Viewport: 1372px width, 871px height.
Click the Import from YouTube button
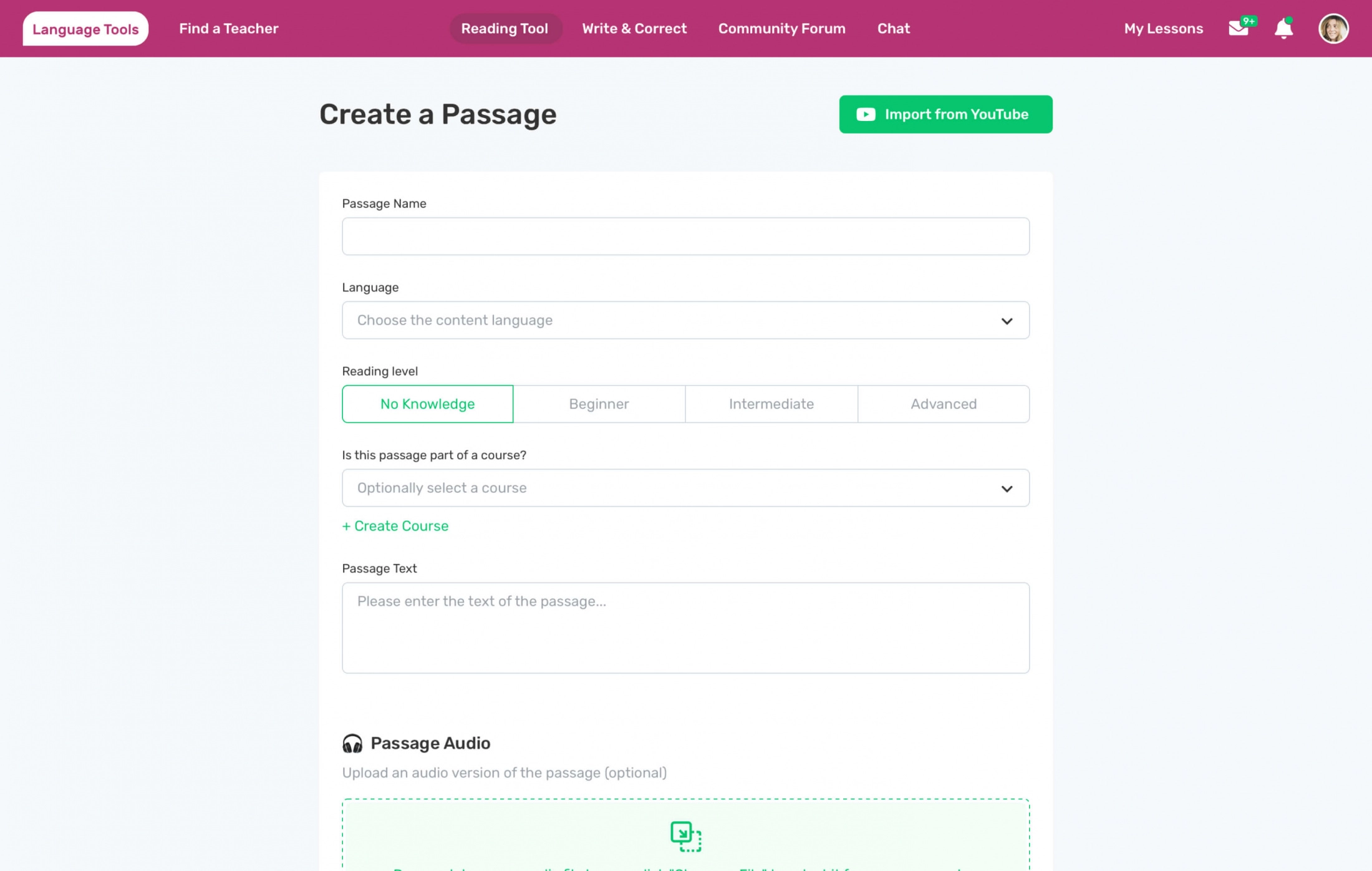[945, 114]
